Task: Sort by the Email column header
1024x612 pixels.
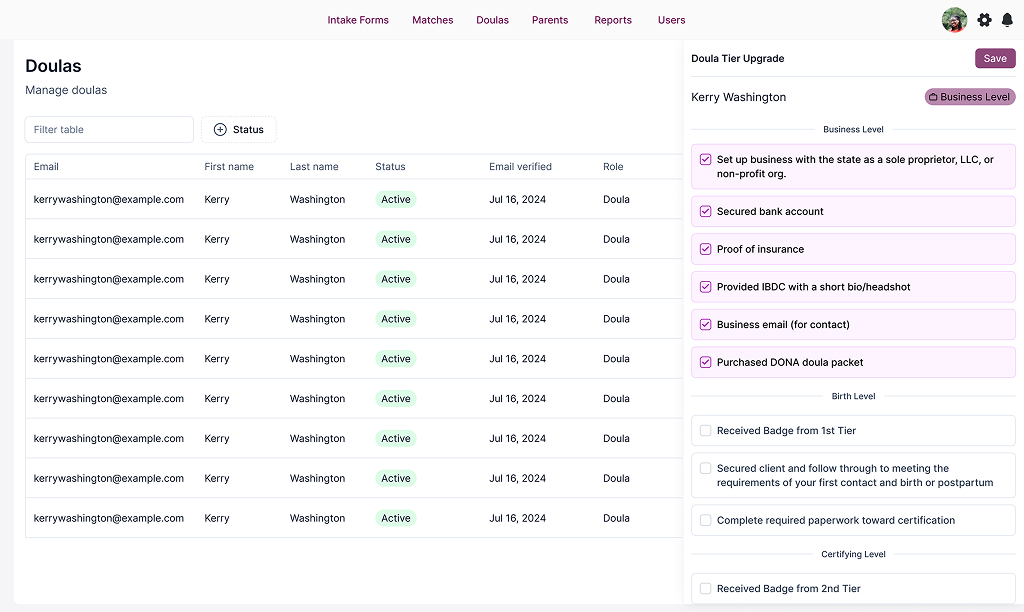Action: pos(46,167)
